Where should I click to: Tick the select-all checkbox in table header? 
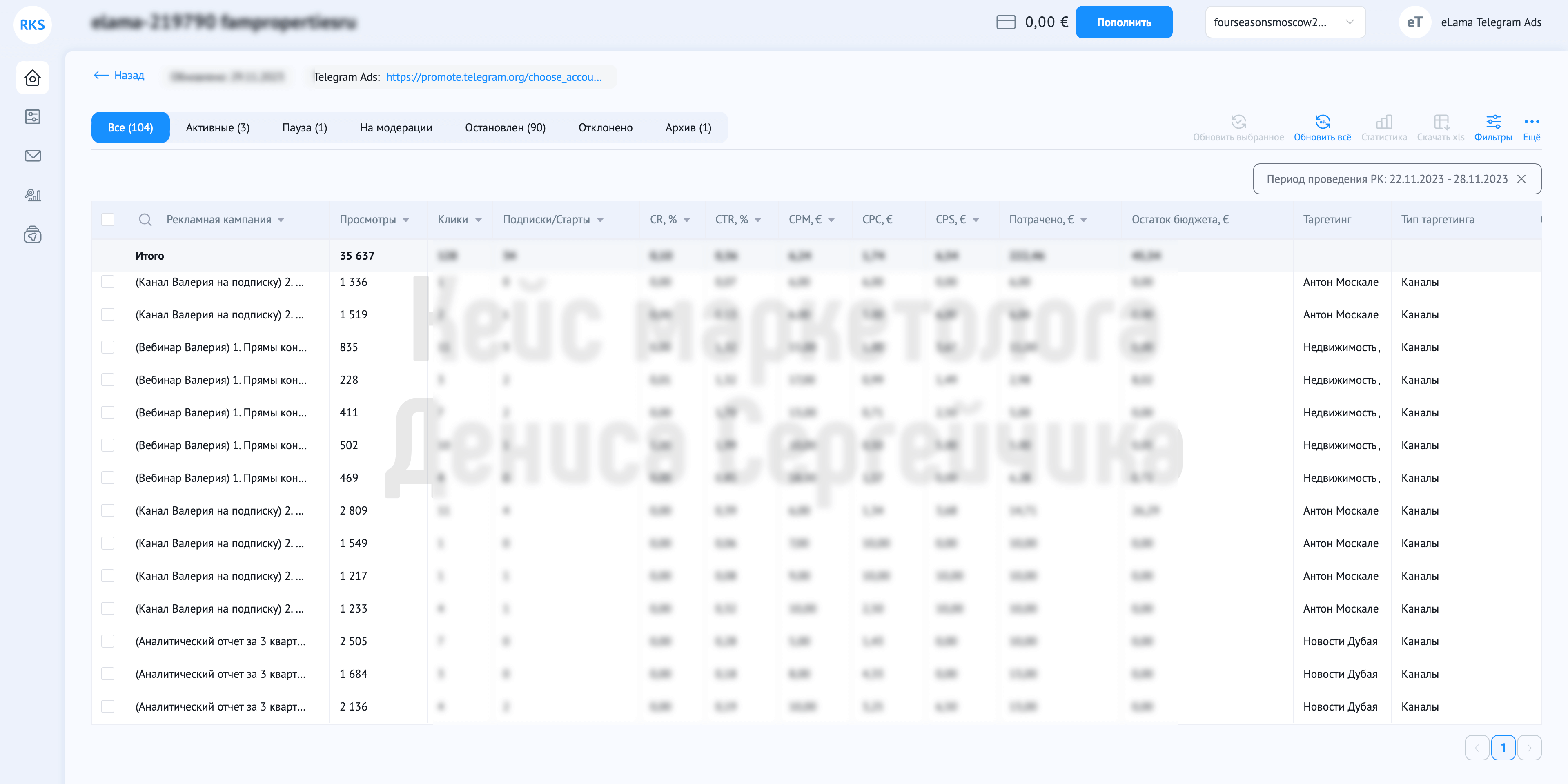tap(108, 220)
